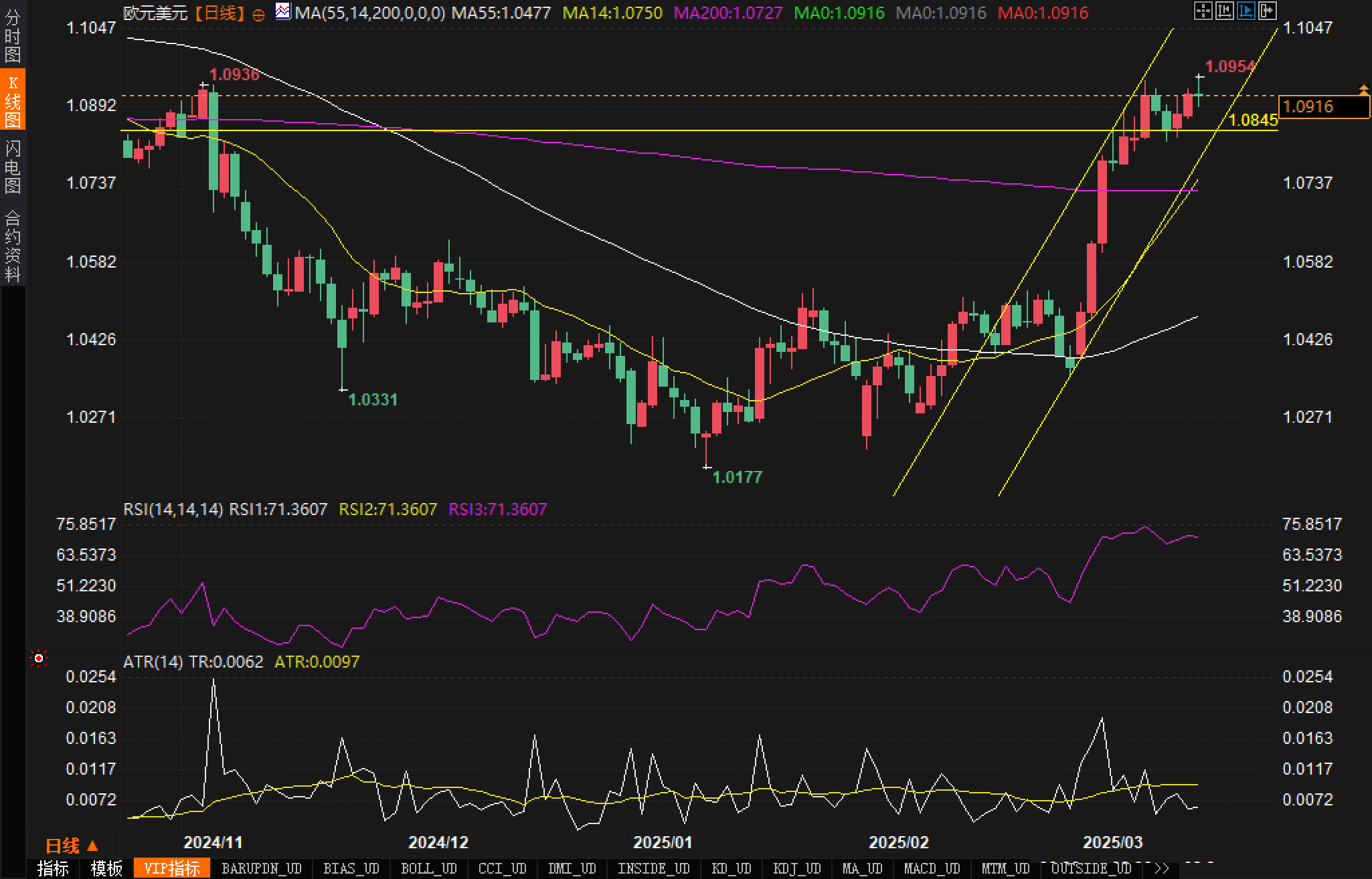Apply the CCI_UD indicator

[x=502, y=869]
